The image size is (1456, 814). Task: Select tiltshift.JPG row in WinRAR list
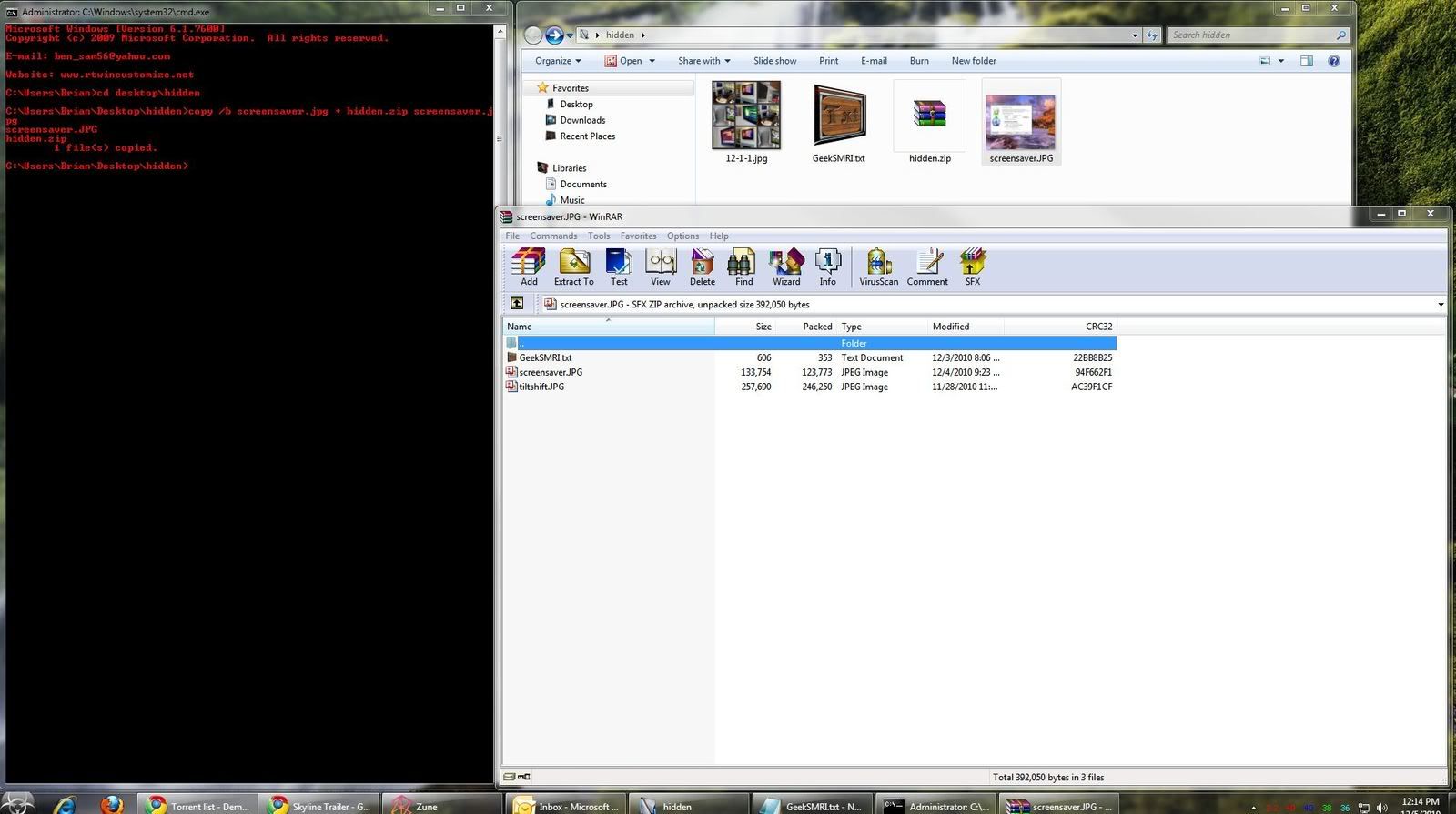[x=810, y=387]
